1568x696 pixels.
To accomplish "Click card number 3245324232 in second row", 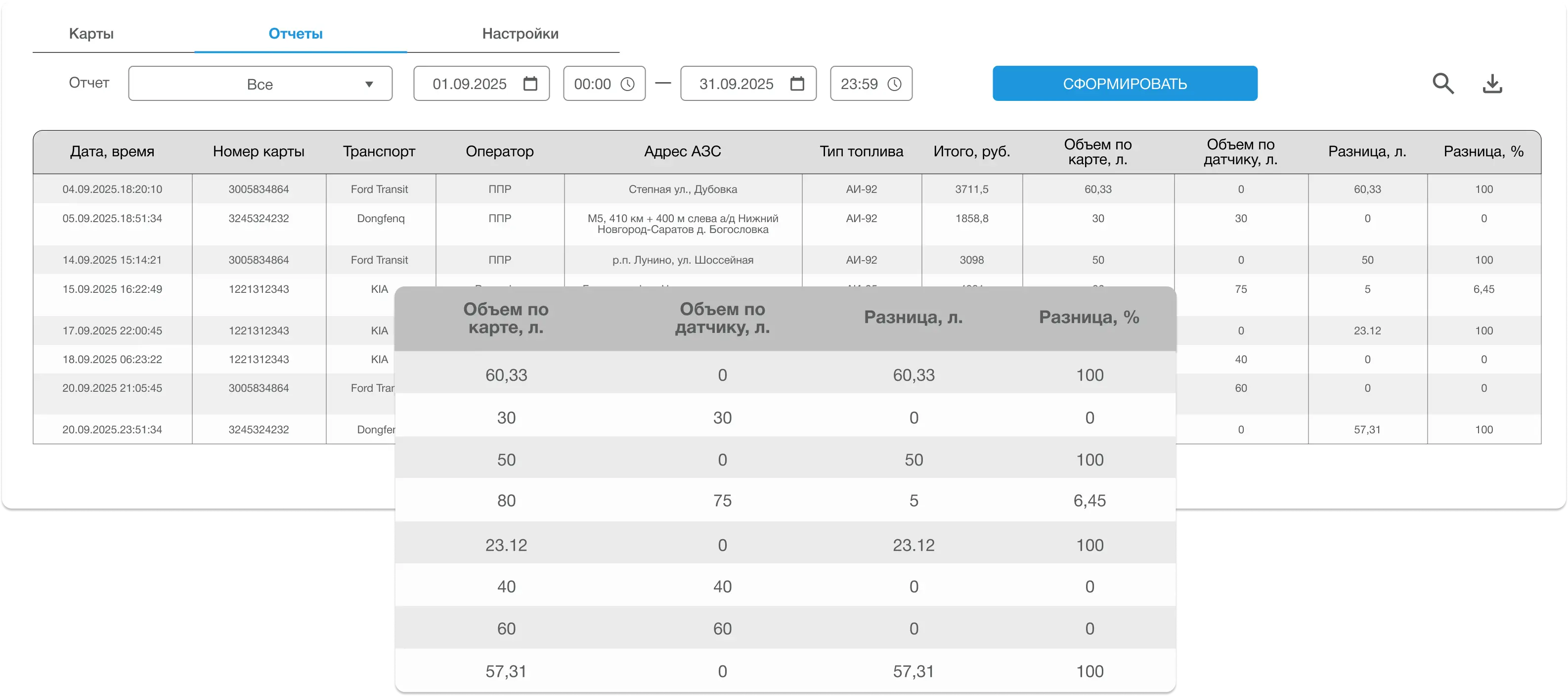I will click(x=259, y=219).
